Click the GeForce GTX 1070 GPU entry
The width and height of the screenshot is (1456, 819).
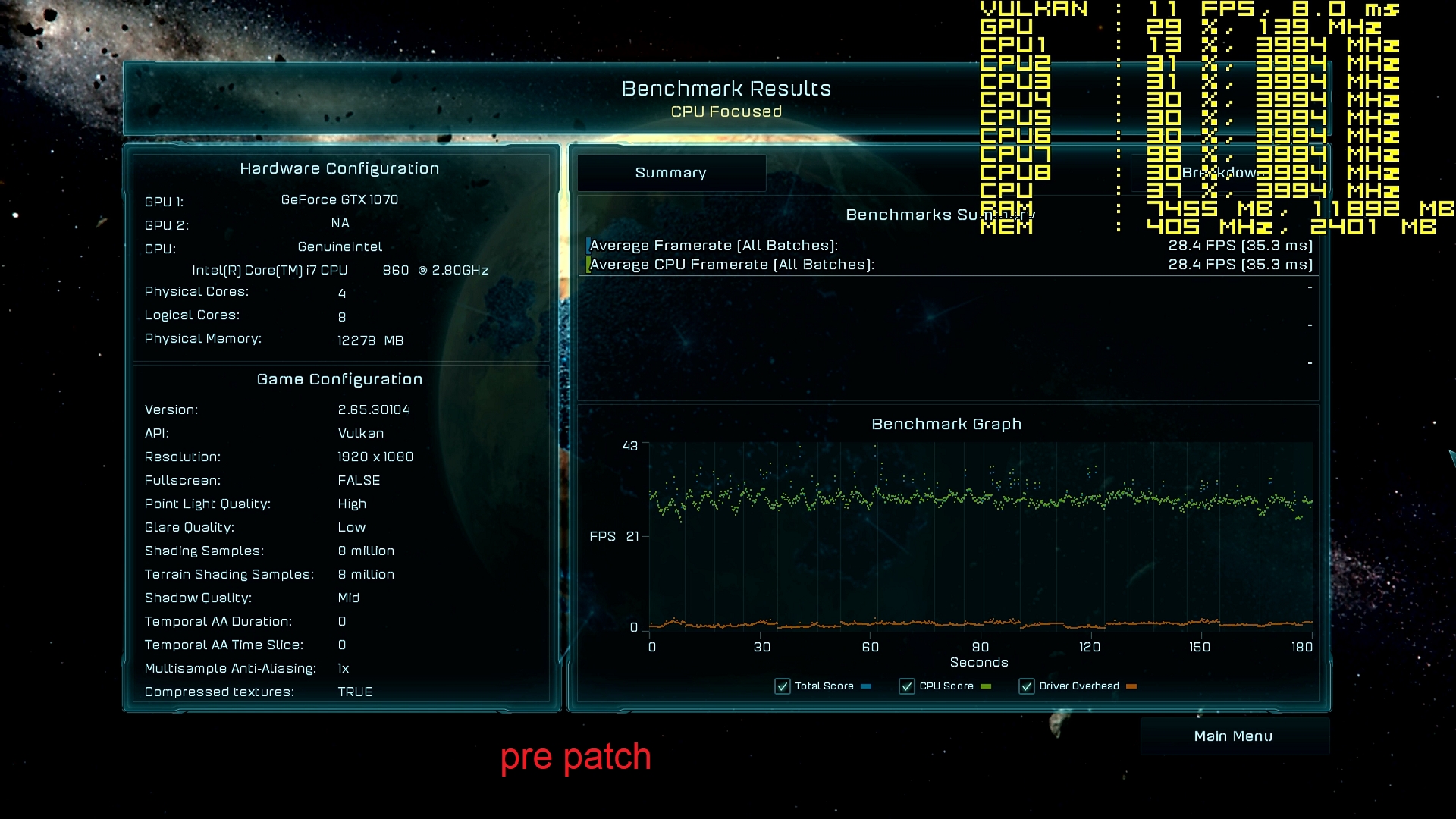point(339,199)
